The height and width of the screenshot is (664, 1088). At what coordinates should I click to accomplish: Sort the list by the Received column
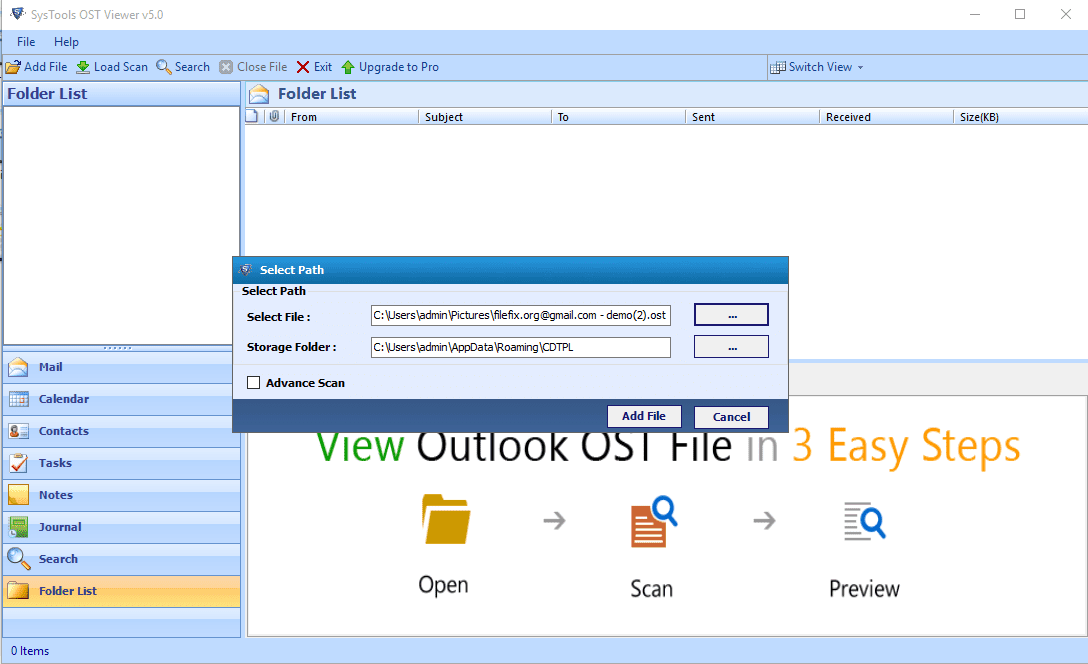pyautogui.click(x=887, y=117)
